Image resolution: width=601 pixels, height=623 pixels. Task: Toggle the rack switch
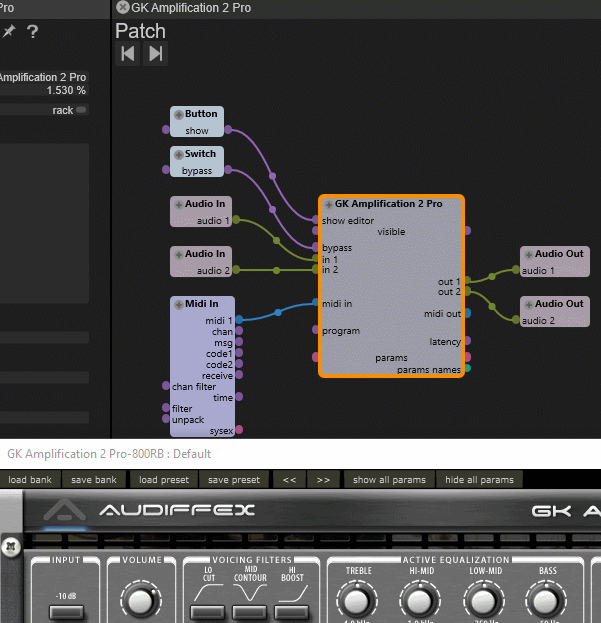click(81, 110)
